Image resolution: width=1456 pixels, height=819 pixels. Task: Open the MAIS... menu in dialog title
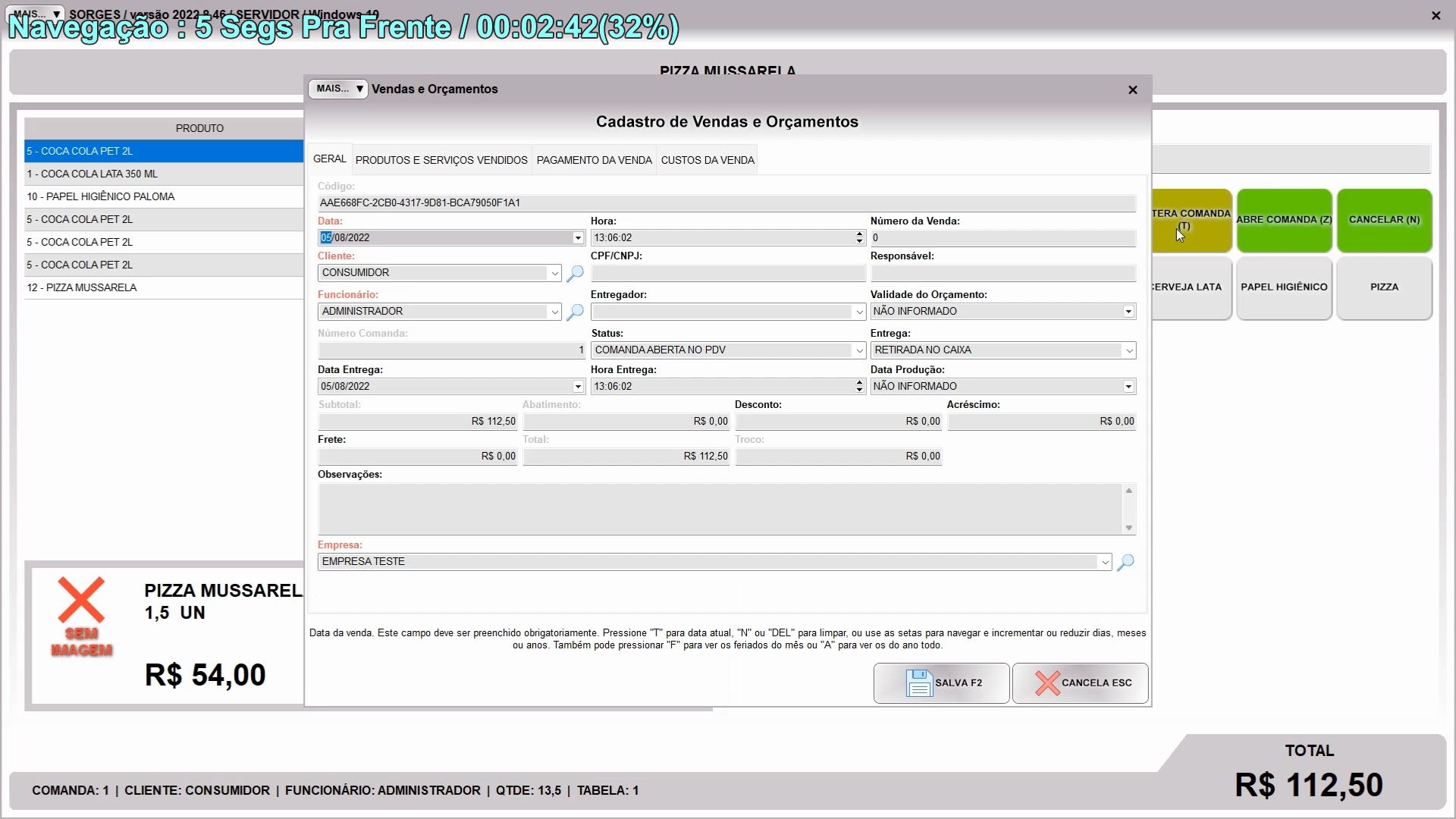(x=338, y=89)
